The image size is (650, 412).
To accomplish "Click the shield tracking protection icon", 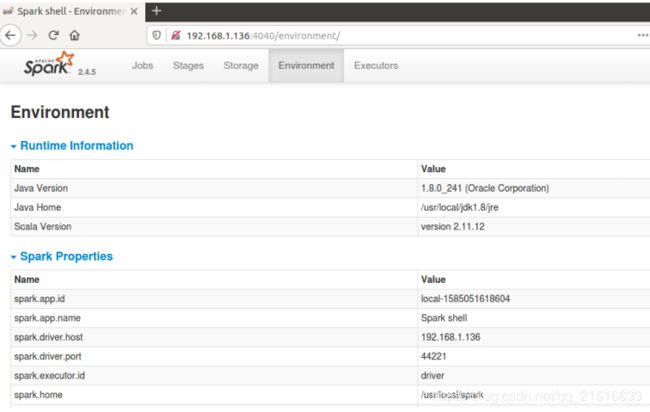I will [156, 36].
